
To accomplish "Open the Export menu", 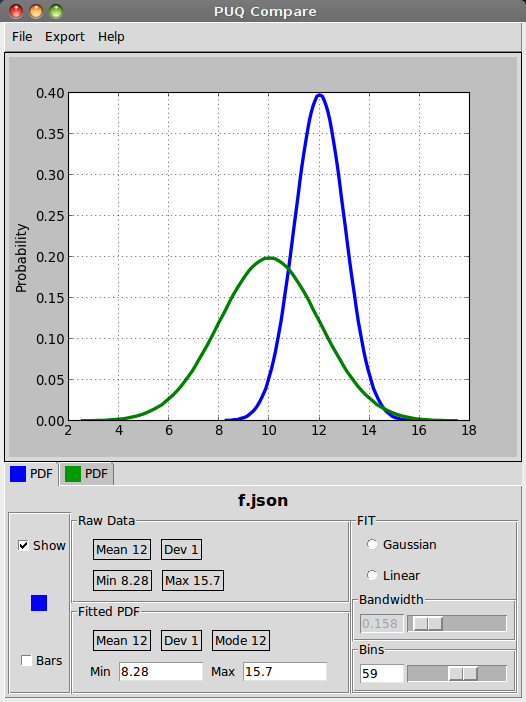I will coord(64,37).
